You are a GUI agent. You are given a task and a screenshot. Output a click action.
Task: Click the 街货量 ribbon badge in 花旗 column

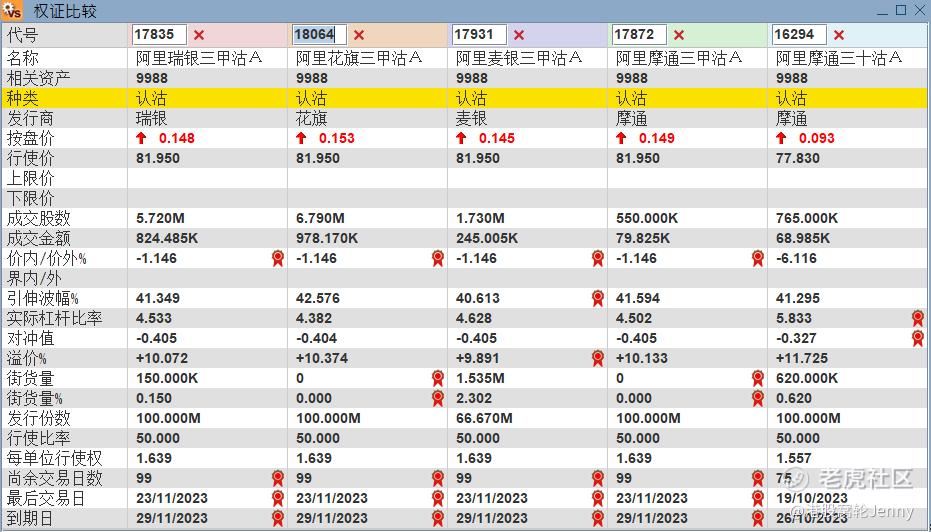[438, 378]
